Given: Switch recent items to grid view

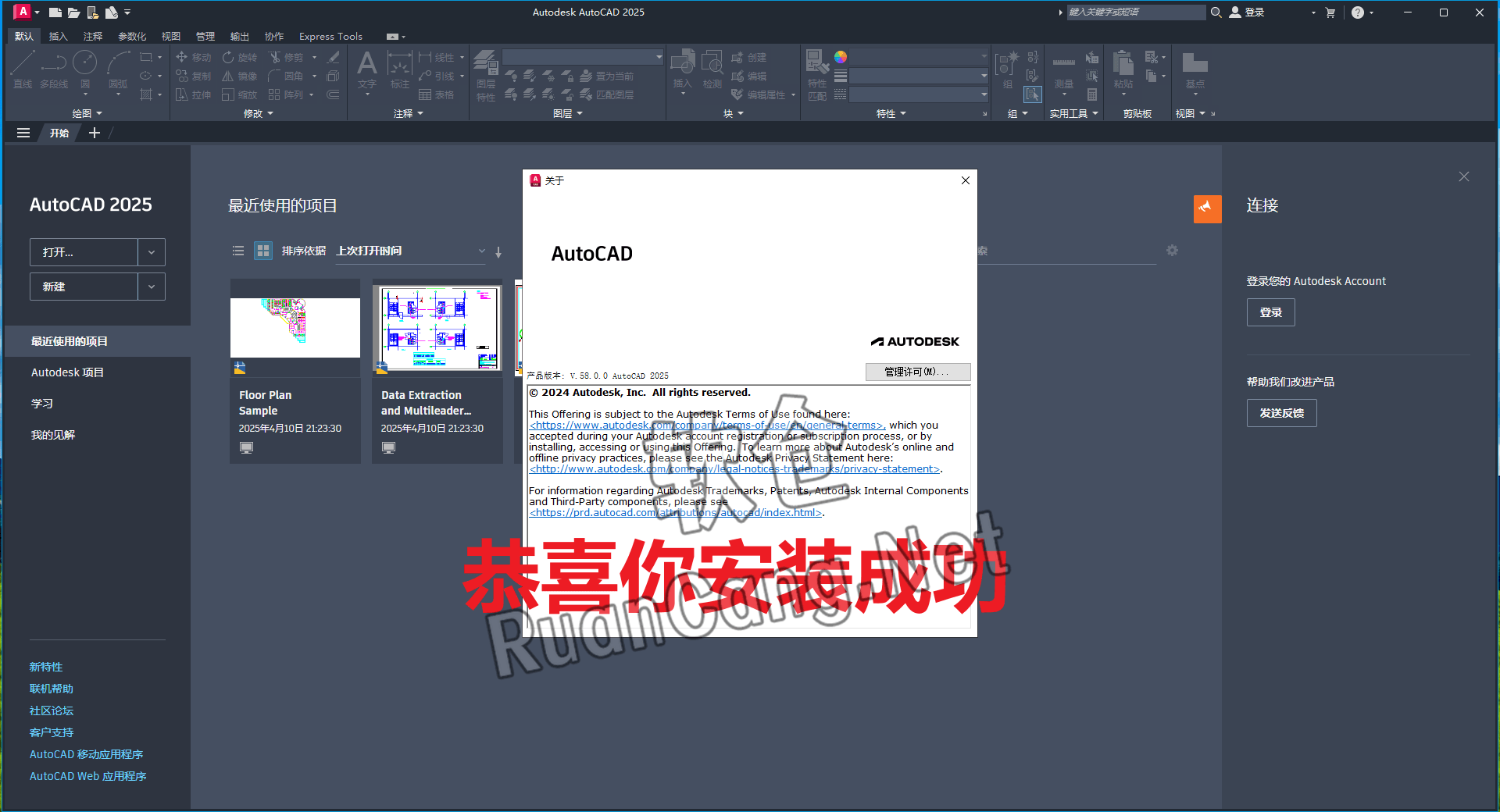Looking at the screenshot, I should (263, 251).
